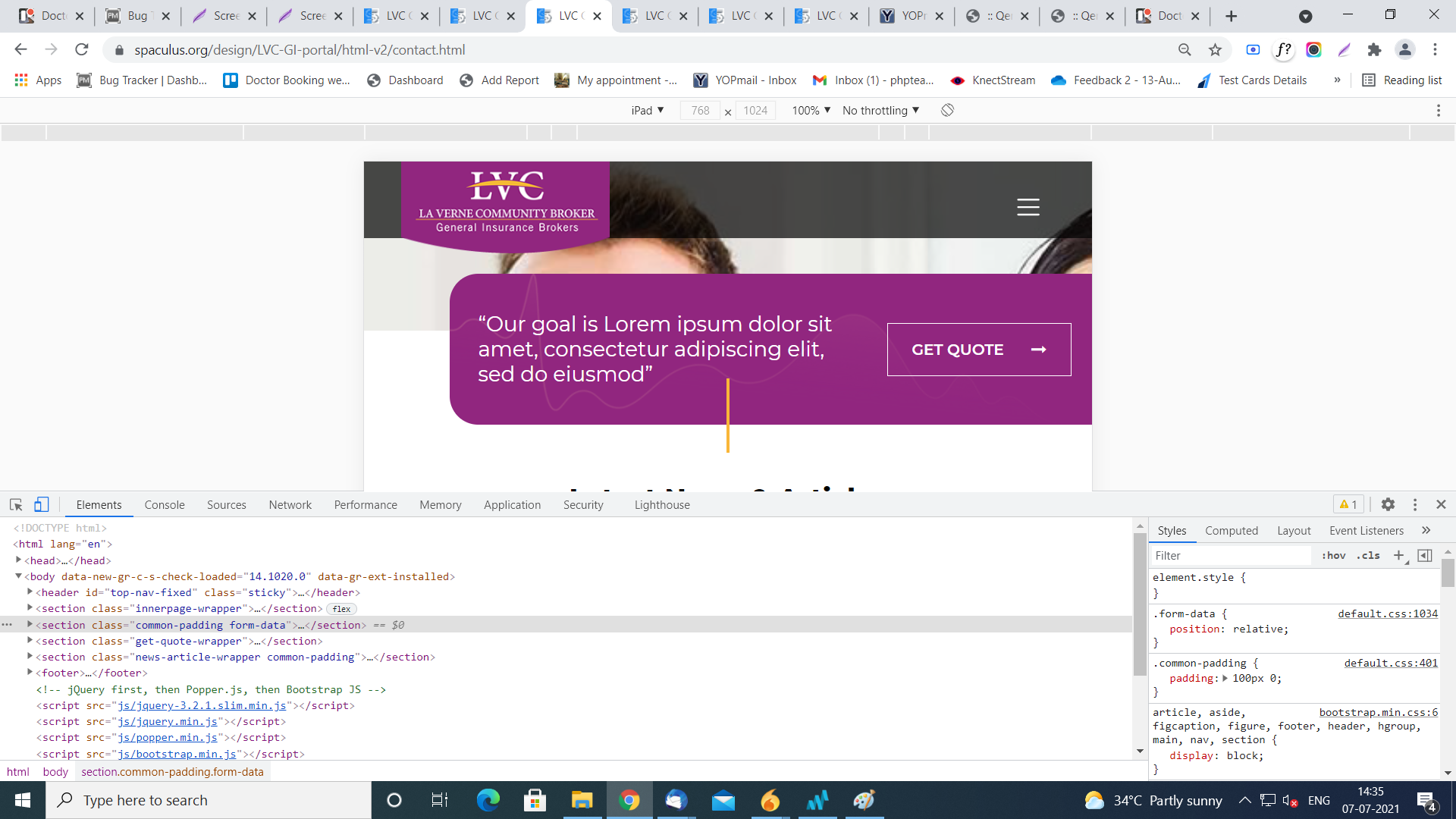Switch to the Computed styles tab
This screenshot has height=819, width=1456.
pos(1231,531)
